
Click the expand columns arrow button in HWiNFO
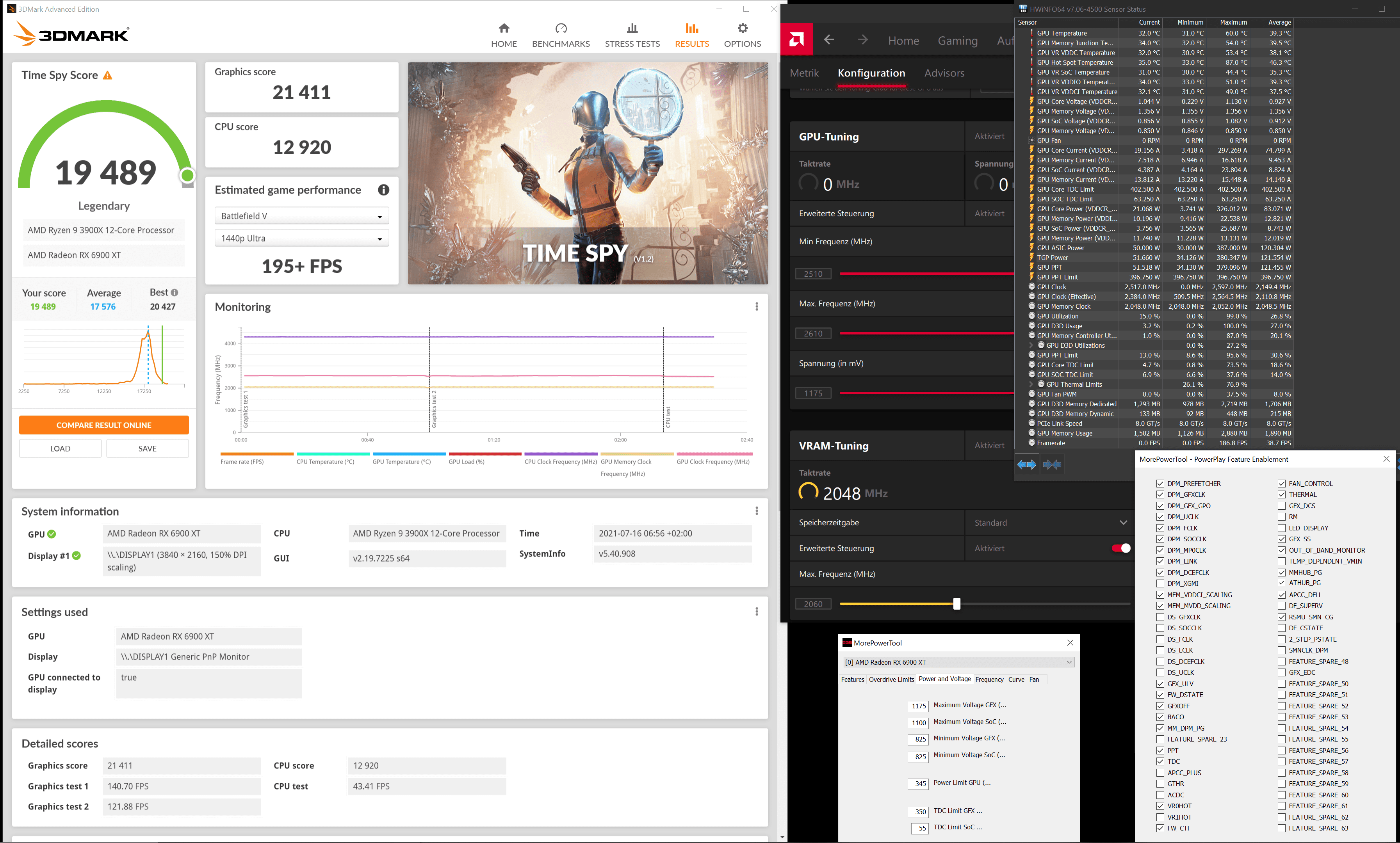1026,465
